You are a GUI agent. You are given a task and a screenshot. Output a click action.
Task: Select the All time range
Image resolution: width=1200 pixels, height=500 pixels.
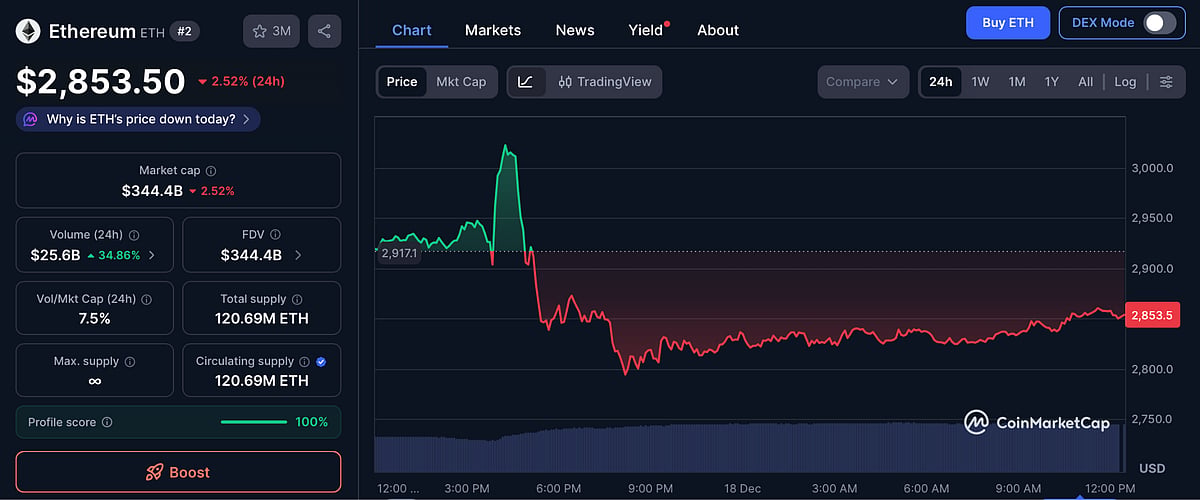pos(1085,82)
